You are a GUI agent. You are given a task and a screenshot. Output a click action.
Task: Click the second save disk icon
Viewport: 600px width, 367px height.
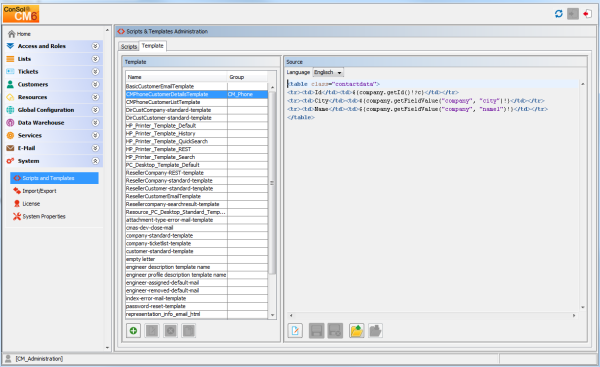click(335, 331)
